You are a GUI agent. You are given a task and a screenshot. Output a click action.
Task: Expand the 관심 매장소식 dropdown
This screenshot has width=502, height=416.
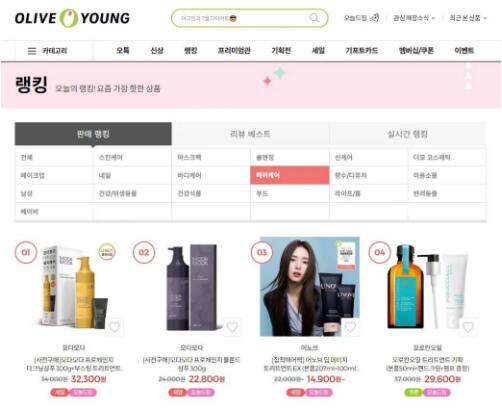[x=414, y=18]
